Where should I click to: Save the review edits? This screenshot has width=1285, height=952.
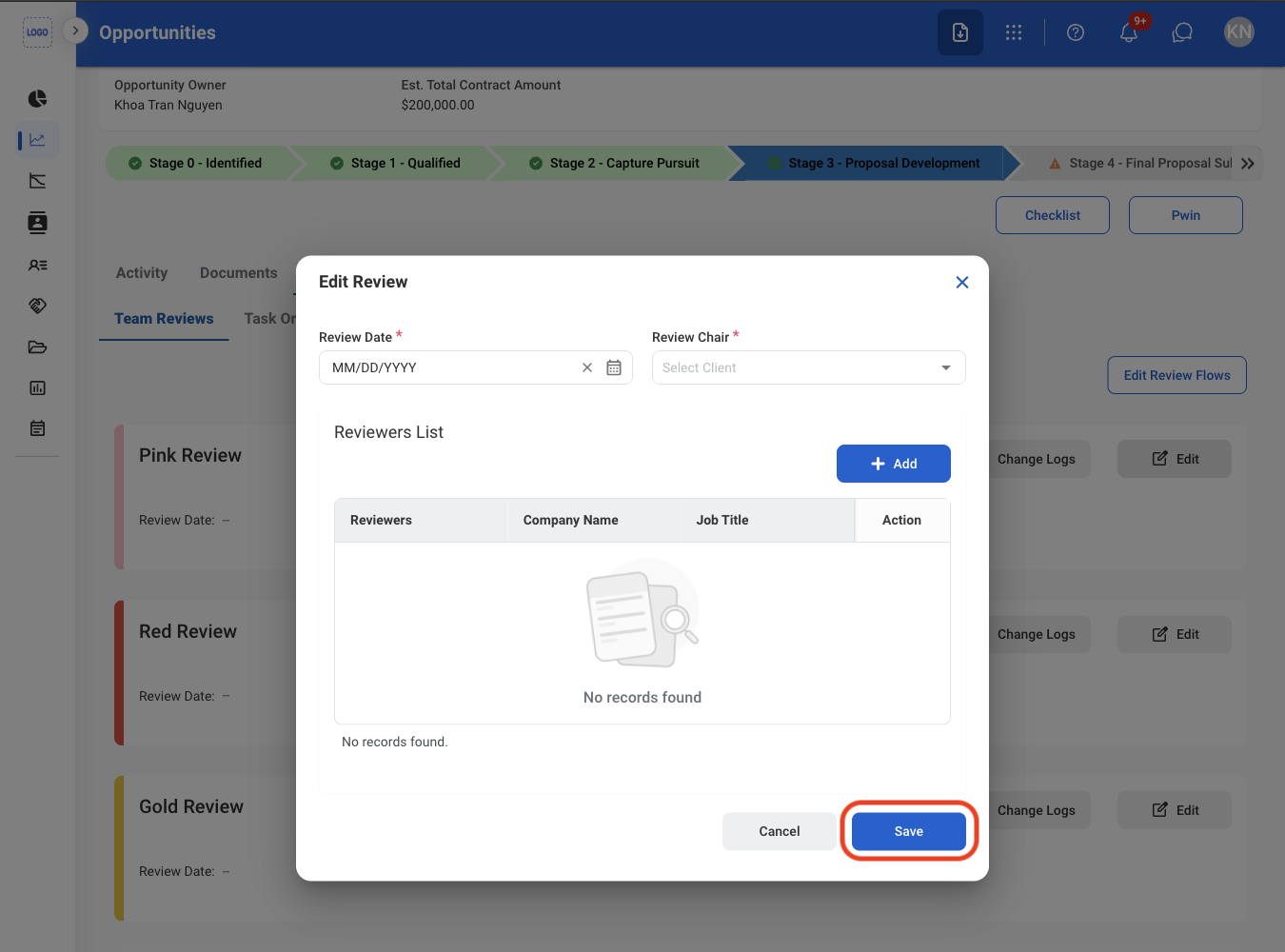909,831
